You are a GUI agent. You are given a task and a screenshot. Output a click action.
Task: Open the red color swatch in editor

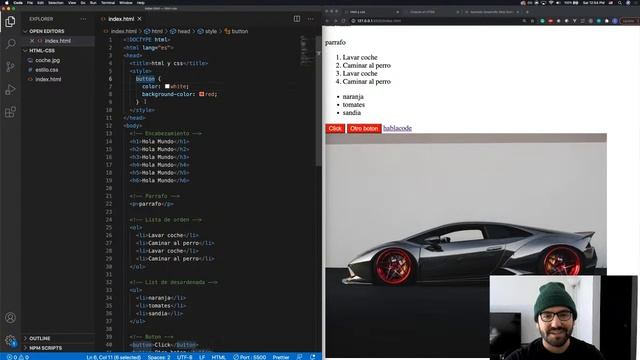click(x=202, y=94)
